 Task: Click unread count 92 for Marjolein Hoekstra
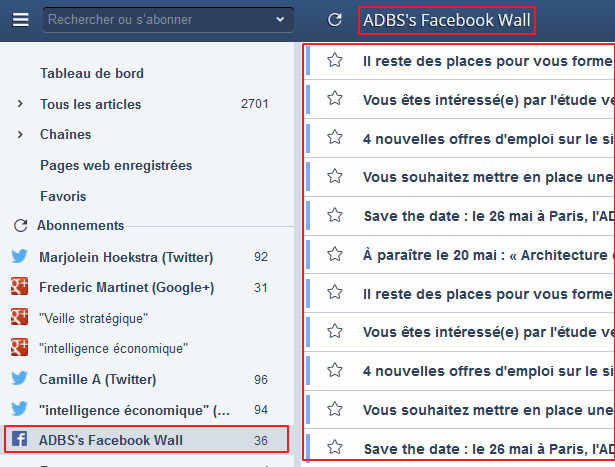pyautogui.click(x=261, y=257)
